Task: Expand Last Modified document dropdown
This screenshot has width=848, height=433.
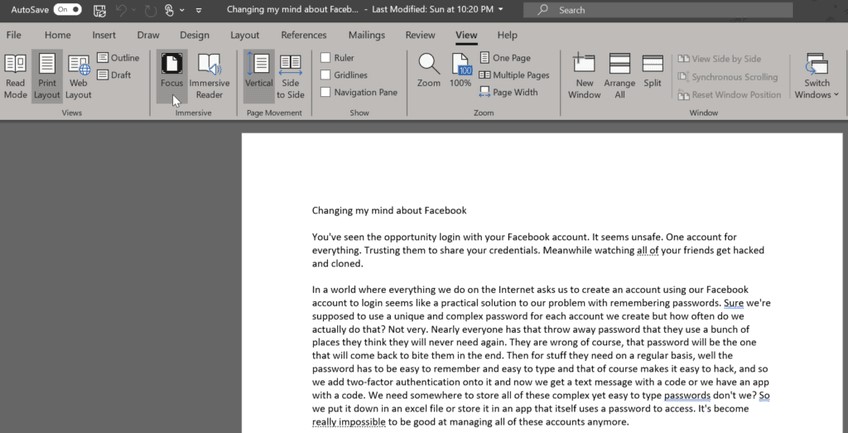Action: click(500, 9)
